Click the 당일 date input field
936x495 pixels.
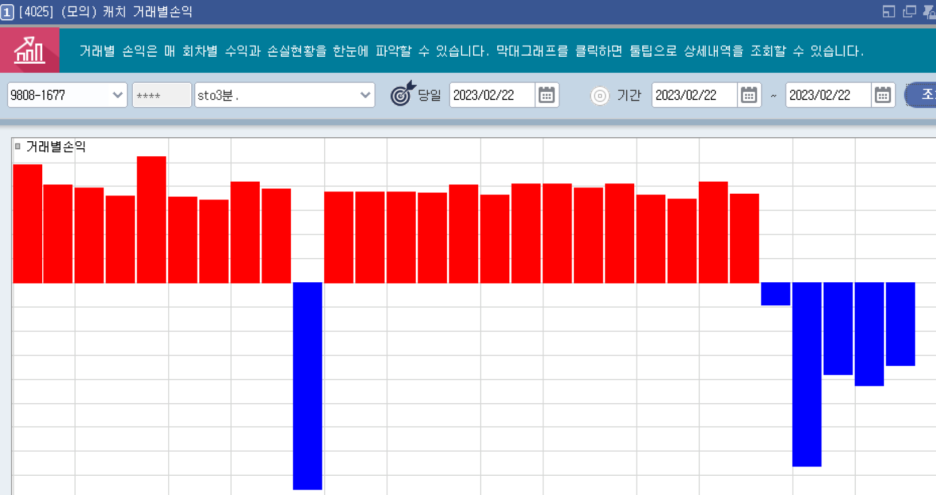point(492,95)
